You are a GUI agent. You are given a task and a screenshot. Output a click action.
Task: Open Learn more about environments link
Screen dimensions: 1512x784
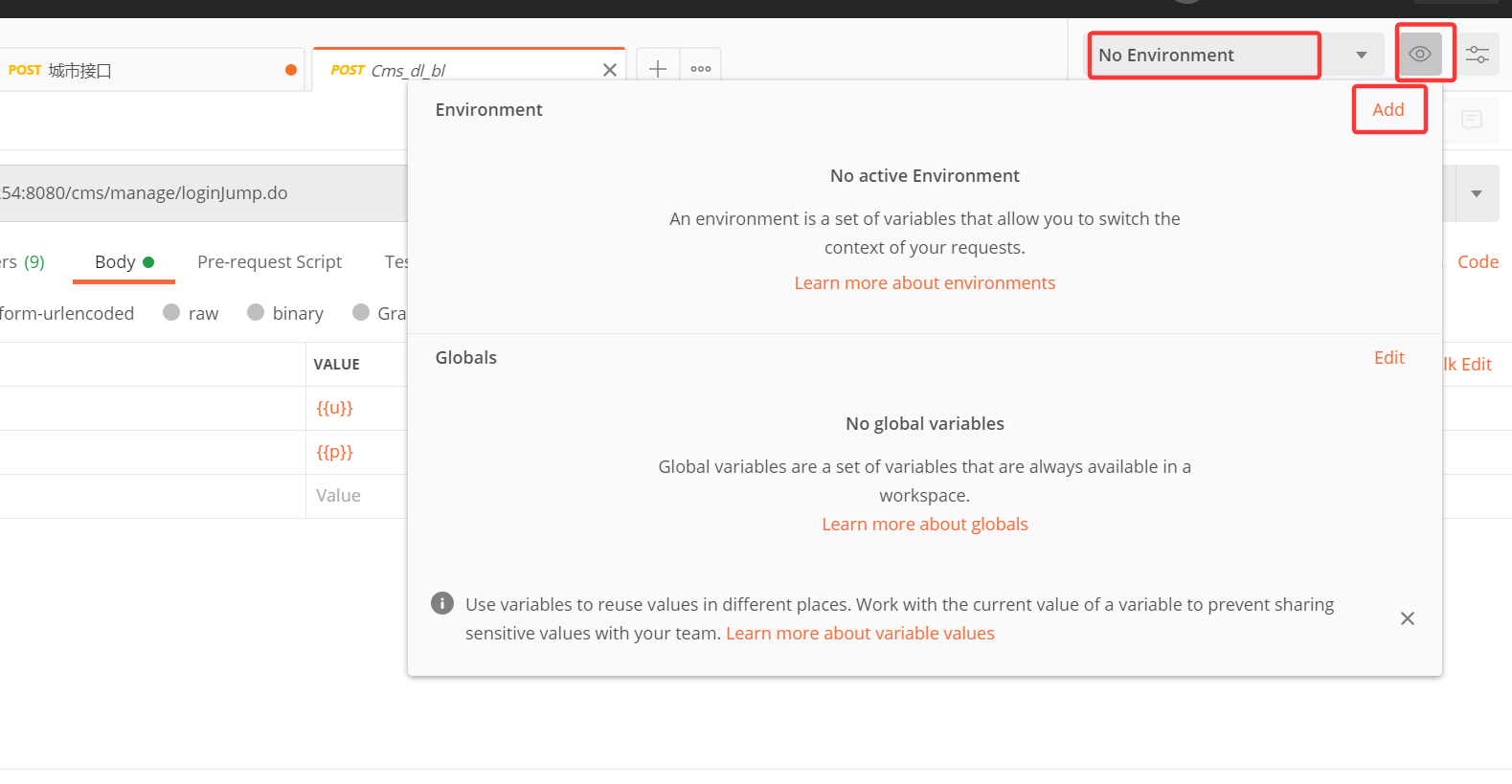click(x=924, y=283)
